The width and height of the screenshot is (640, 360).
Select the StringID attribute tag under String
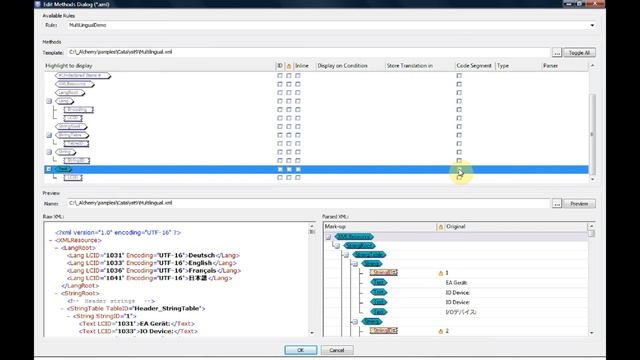pyautogui.click(x=77, y=161)
